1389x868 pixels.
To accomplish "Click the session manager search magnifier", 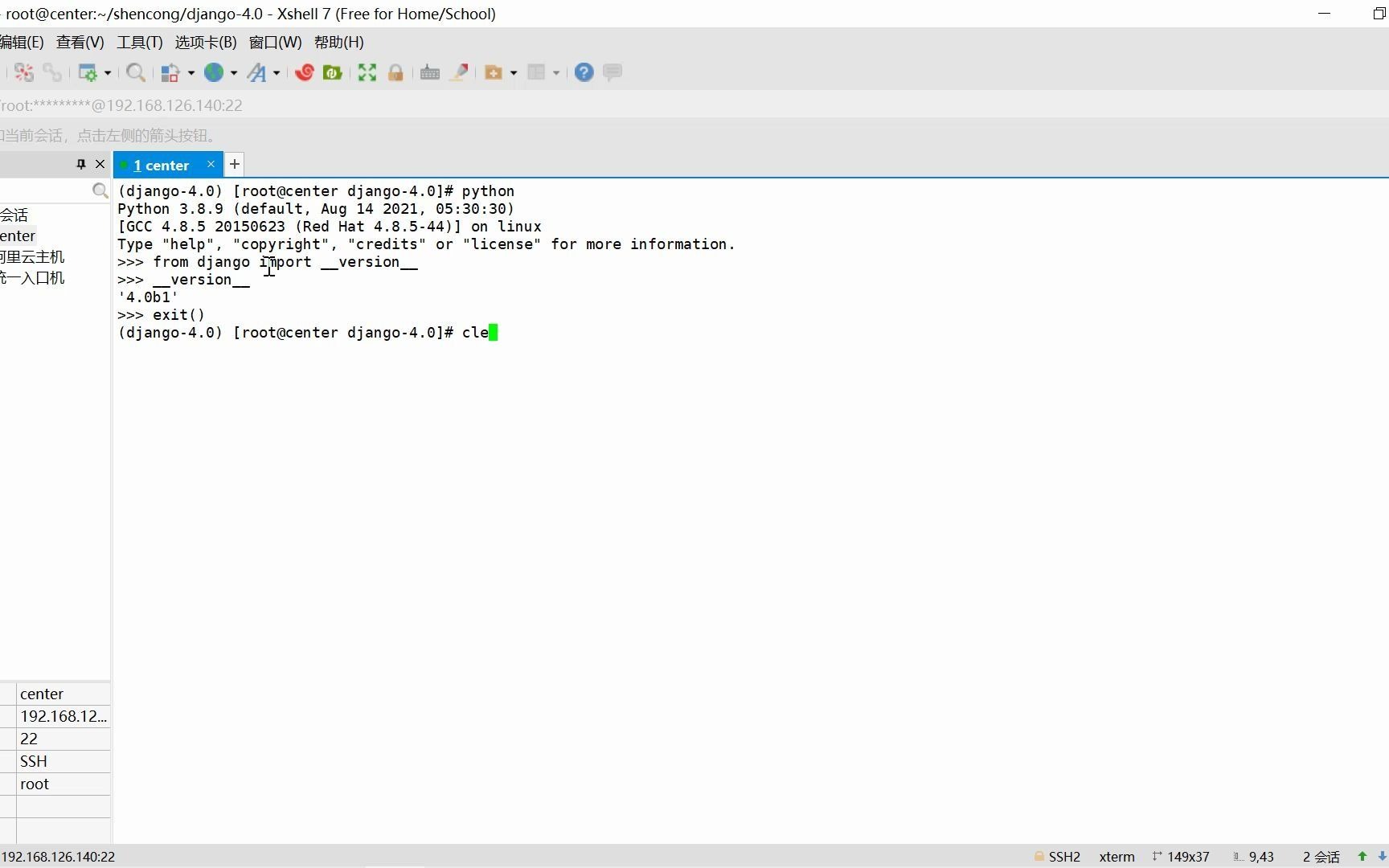I will coord(100,190).
